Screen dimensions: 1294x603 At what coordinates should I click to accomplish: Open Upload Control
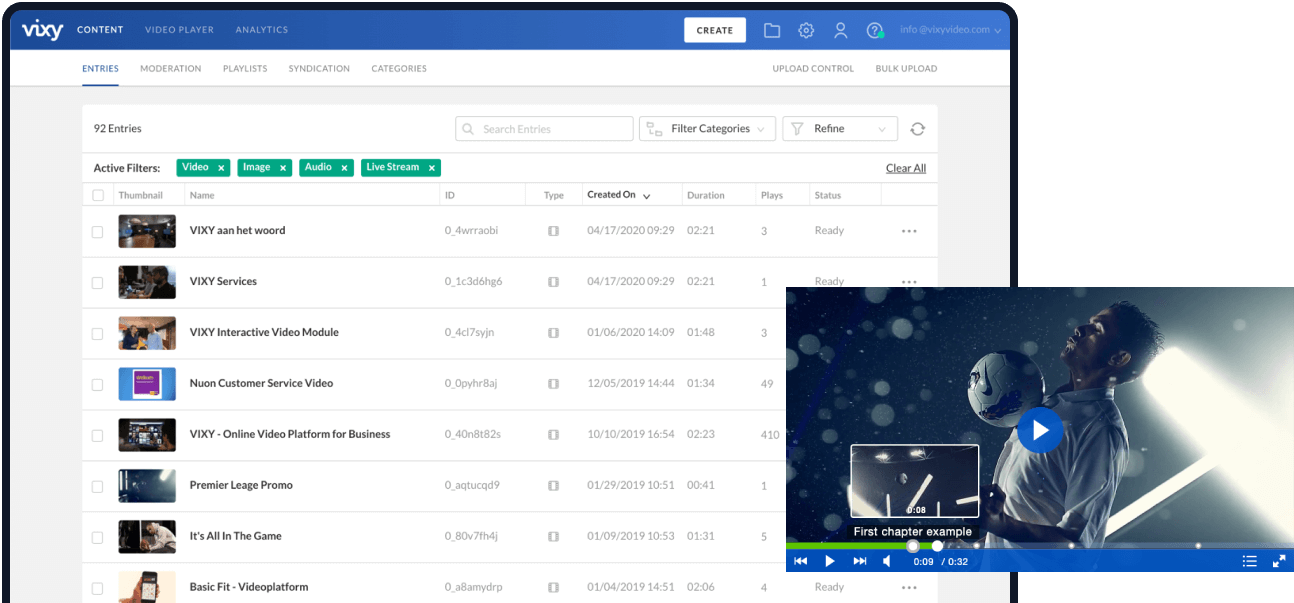pos(813,69)
